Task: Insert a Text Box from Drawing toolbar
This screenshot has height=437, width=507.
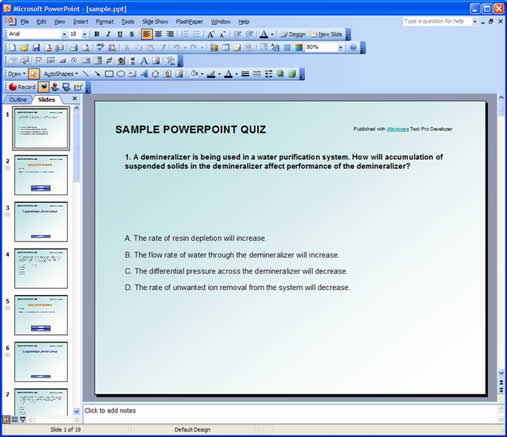Action: [x=132, y=74]
